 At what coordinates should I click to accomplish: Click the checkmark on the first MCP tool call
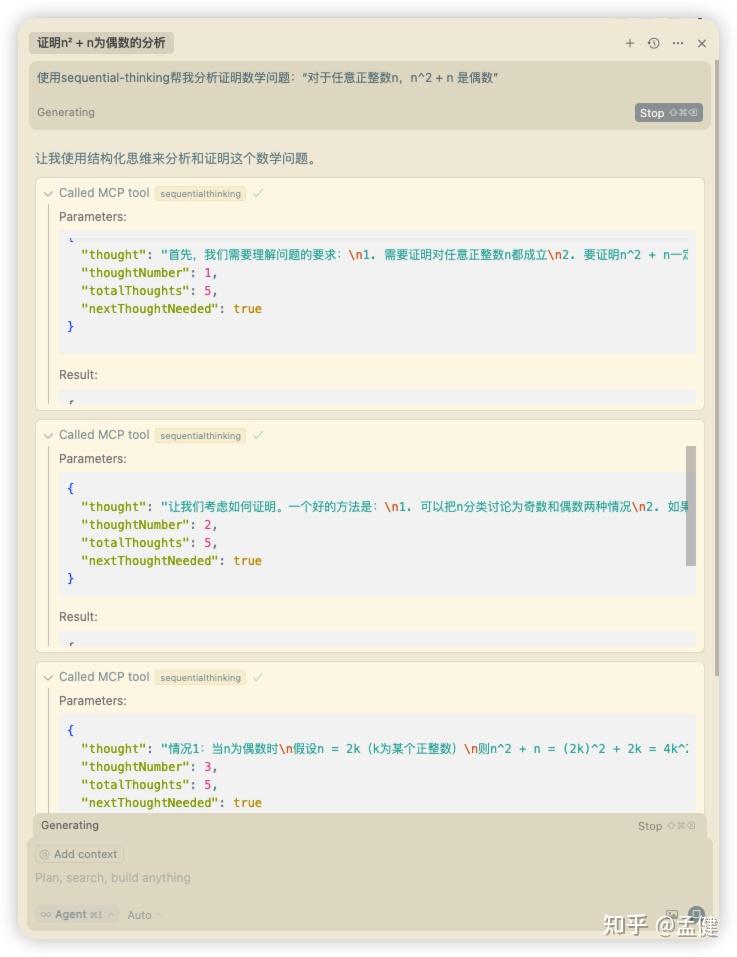pos(258,193)
